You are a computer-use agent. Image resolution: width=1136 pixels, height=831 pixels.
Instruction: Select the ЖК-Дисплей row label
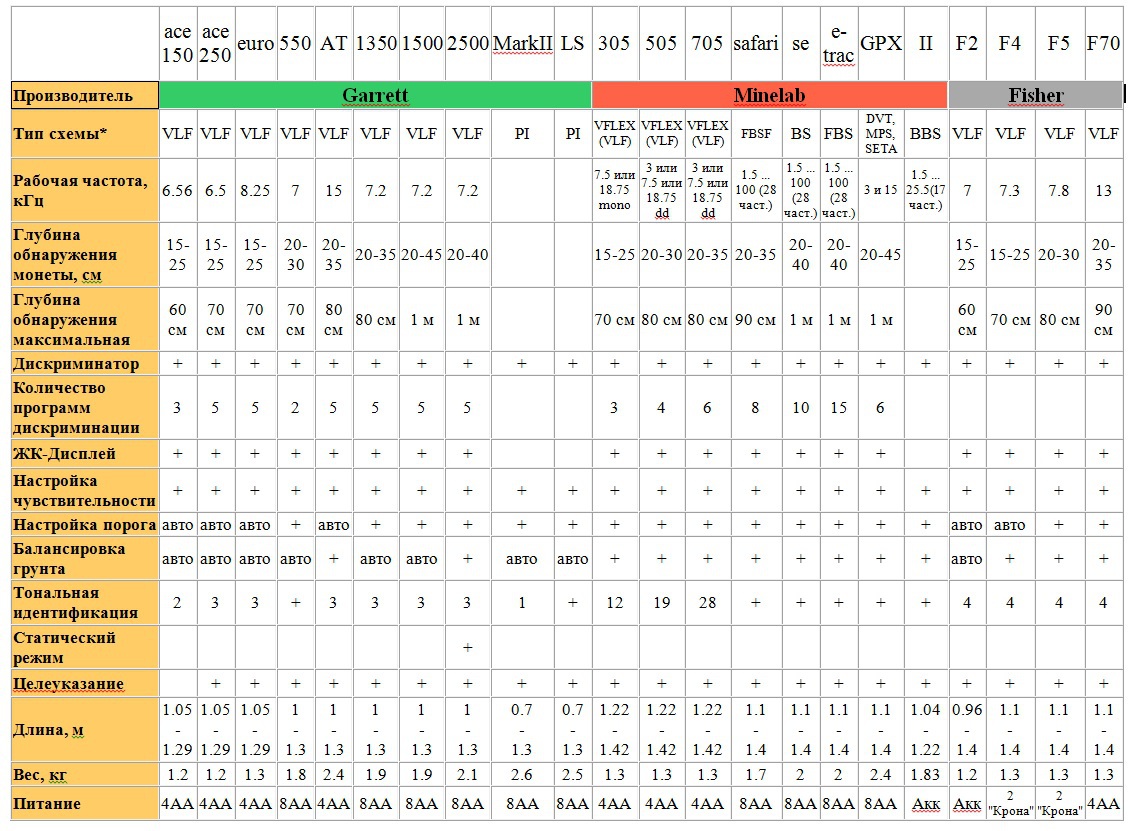click(x=64, y=453)
